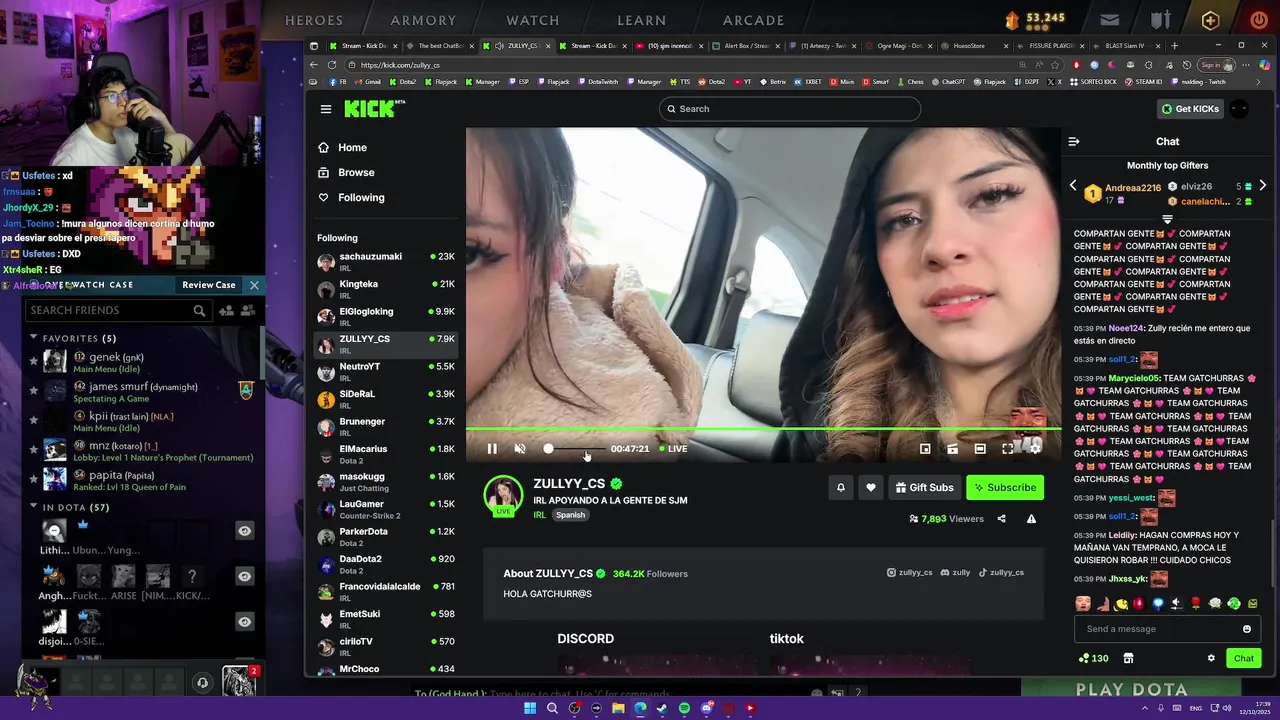Toggle the eye icon on the Lithi party row
1280x720 pixels.
click(x=244, y=531)
